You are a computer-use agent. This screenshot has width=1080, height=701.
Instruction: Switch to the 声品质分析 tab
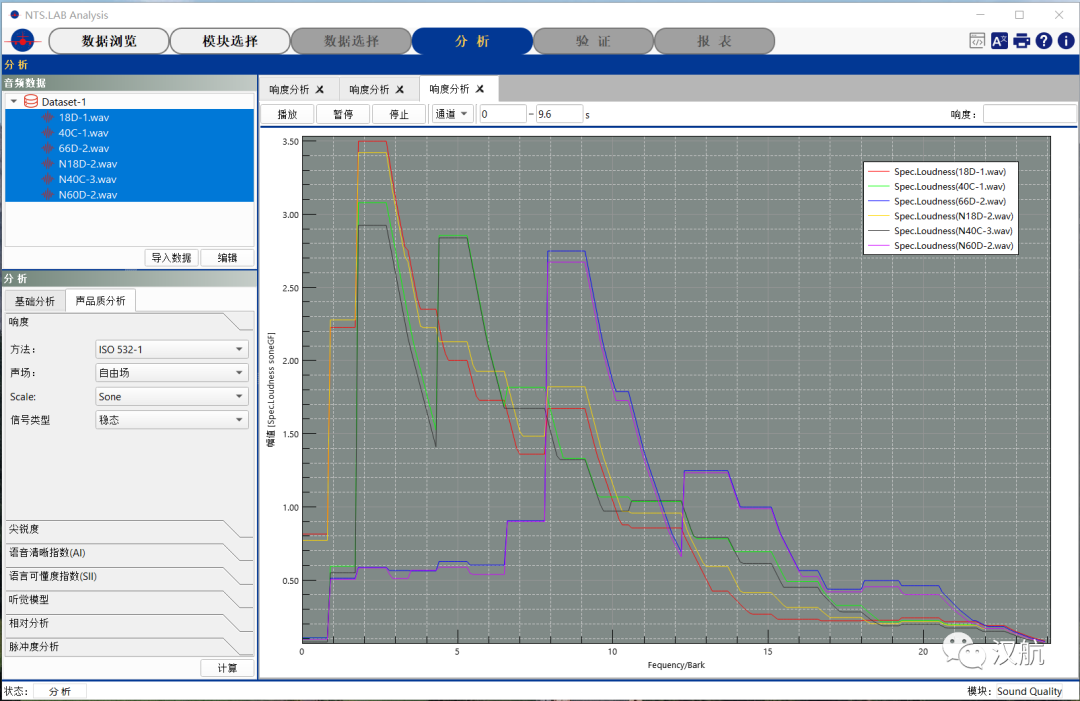(101, 301)
